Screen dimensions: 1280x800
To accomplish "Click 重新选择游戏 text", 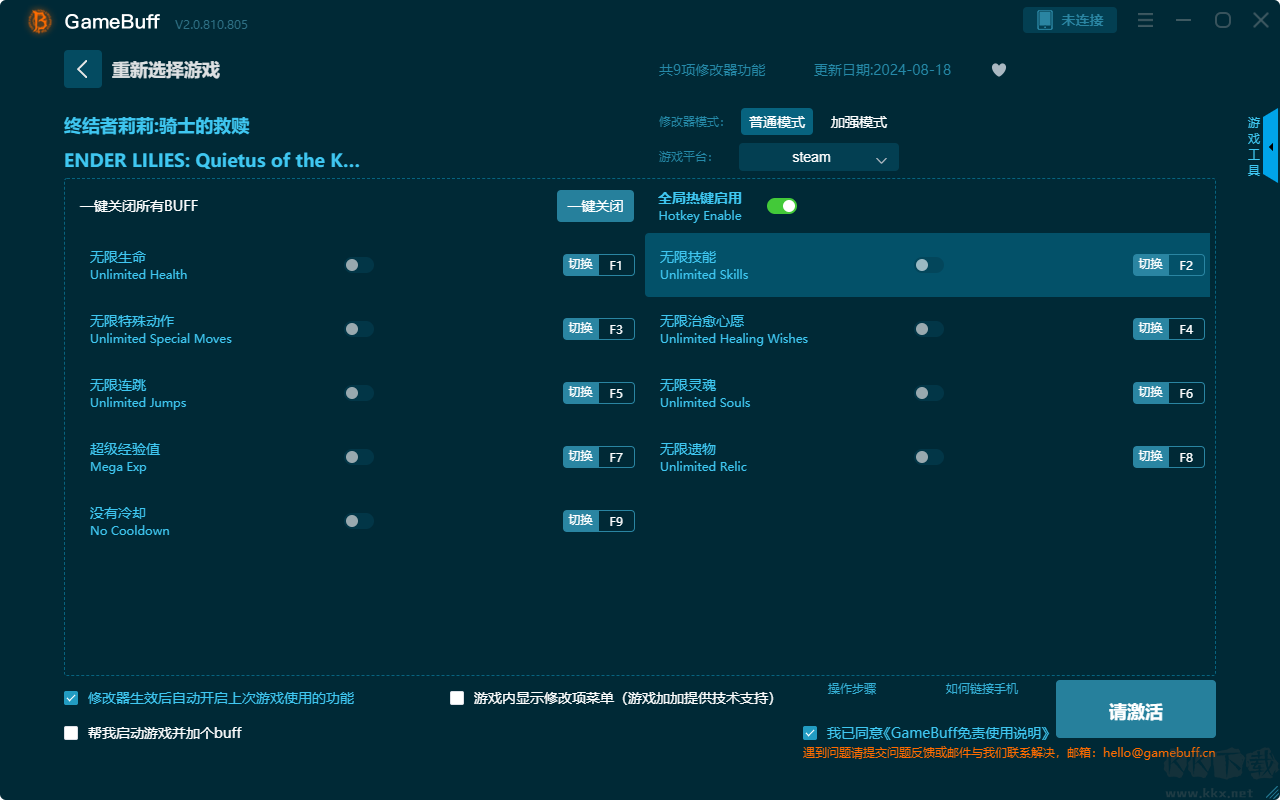I will [x=166, y=70].
